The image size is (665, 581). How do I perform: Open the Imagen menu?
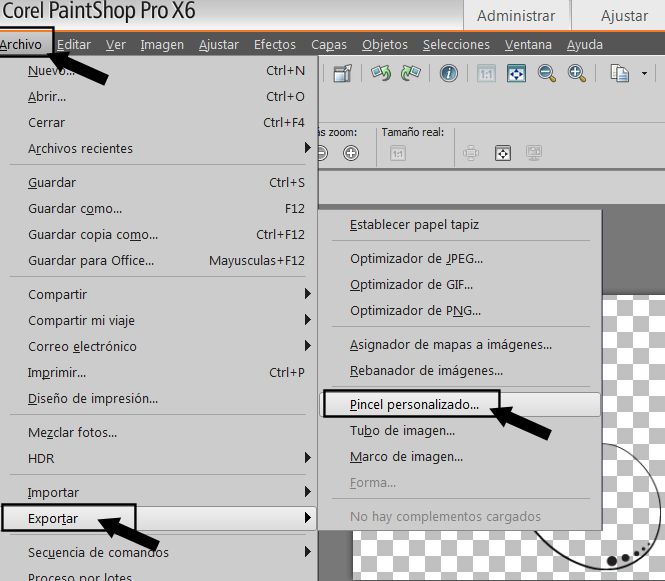162,45
